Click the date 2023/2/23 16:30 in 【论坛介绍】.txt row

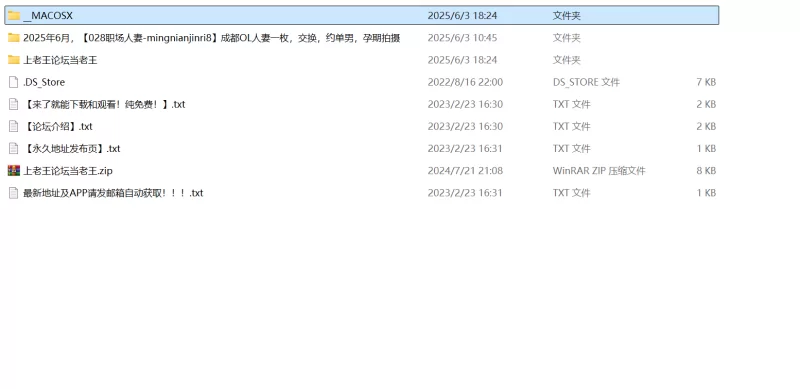coord(465,126)
